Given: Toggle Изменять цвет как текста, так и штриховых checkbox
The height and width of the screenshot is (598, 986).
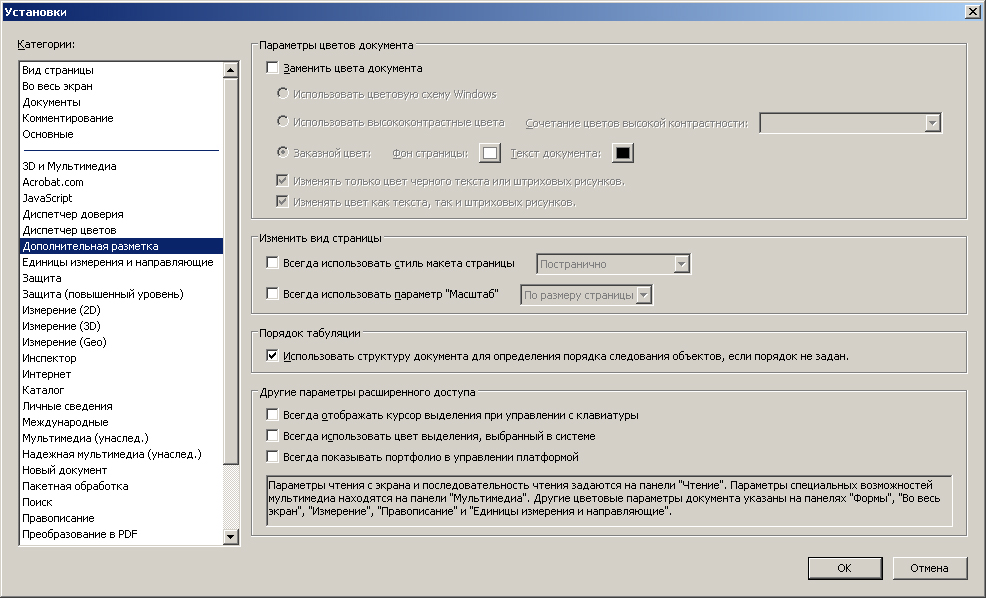Looking at the screenshot, I should 282,202.
